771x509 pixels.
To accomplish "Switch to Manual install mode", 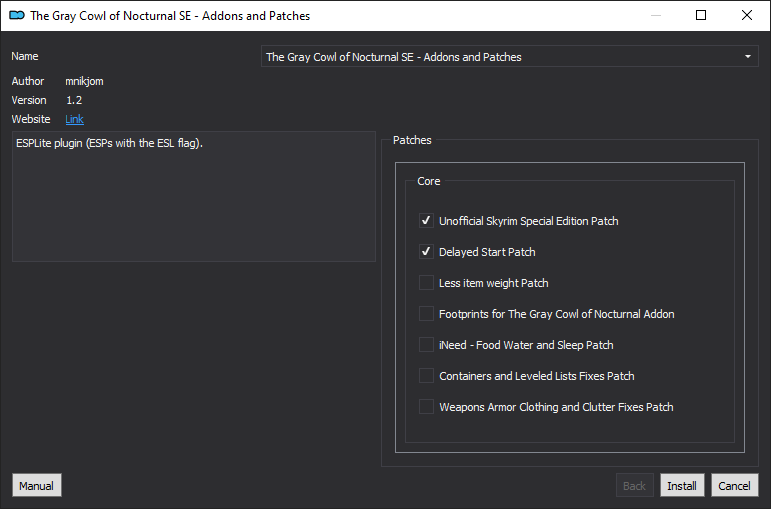I will click(36, 485).
